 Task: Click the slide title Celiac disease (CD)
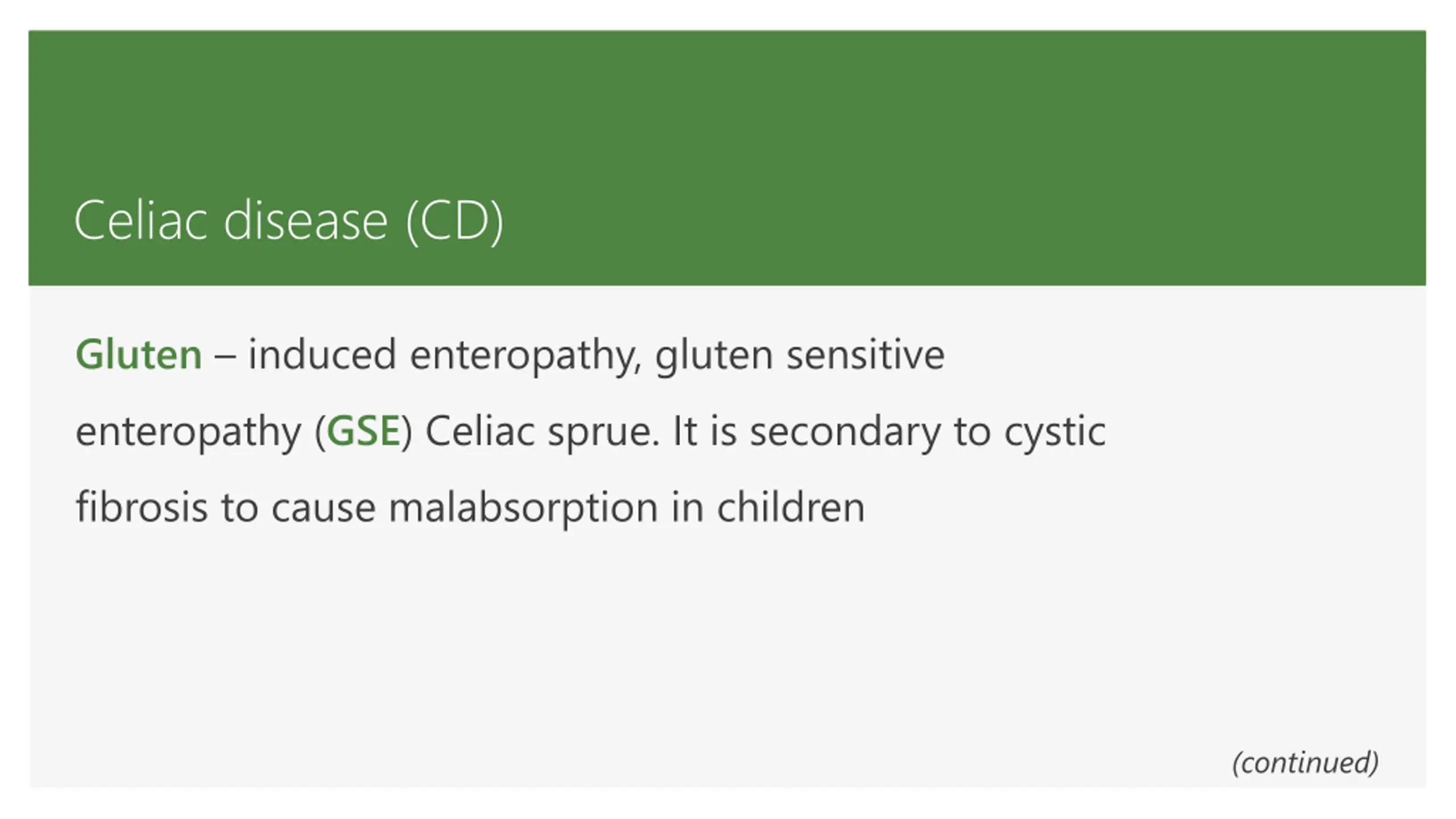click(x=289, y=221)
